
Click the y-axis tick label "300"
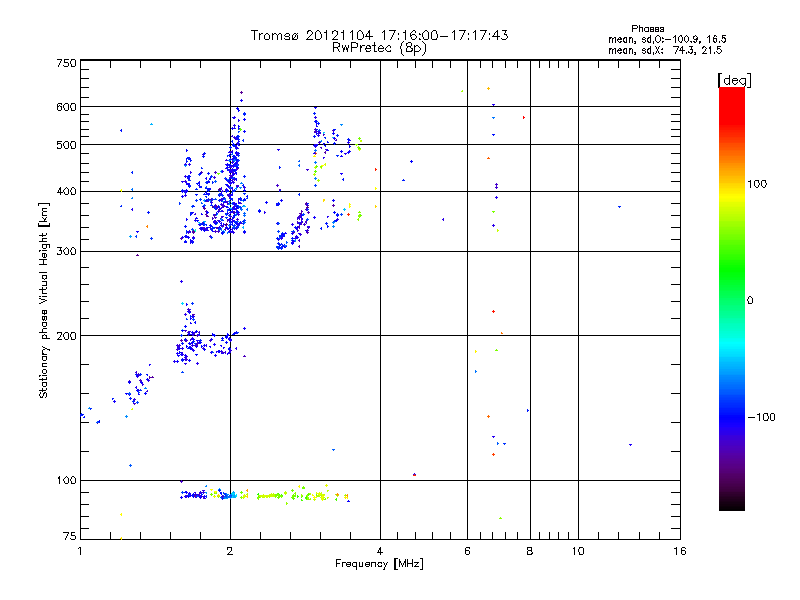(x=66, y=252)
